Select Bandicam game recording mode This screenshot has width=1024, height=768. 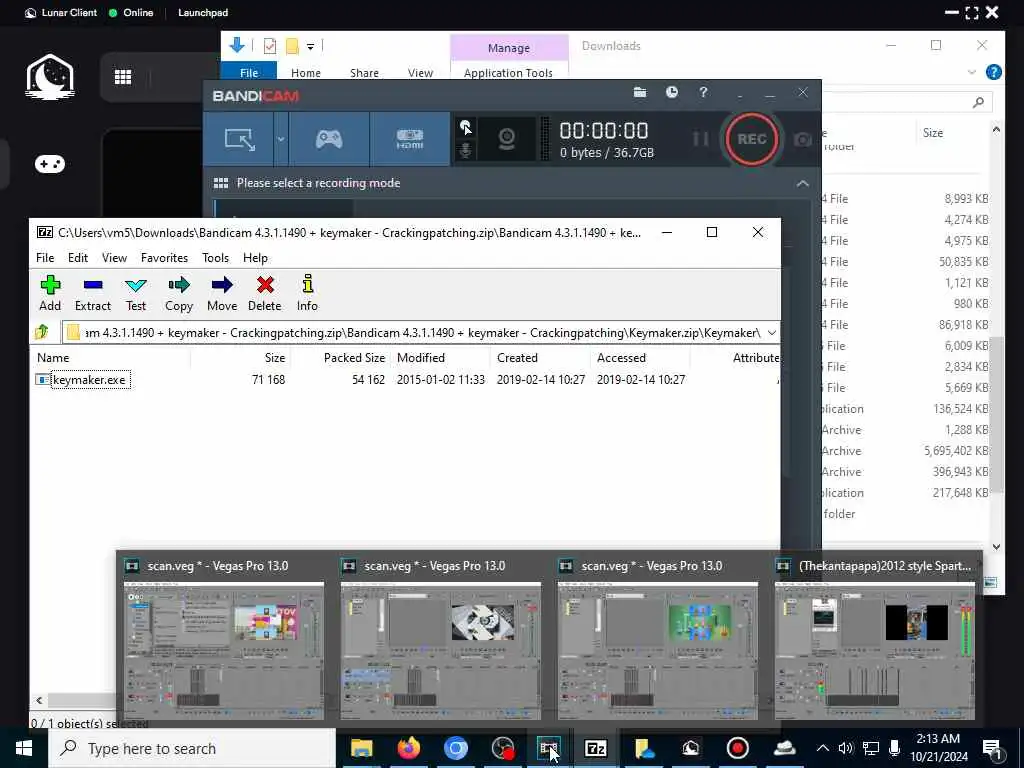(329, 139)
